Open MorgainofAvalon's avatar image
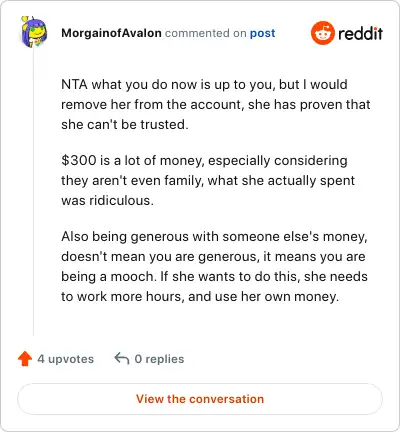Image resolution: width=400 pixels, height=432 pixels. [x=34, y=32]
